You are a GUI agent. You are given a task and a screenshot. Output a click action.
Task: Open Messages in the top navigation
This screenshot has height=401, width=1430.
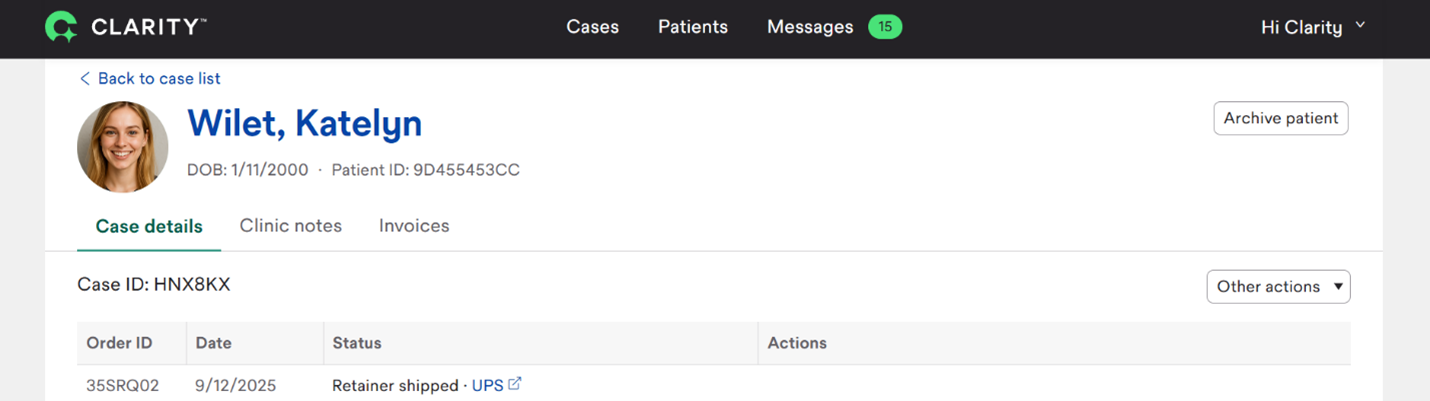click(x=810, y=27)
